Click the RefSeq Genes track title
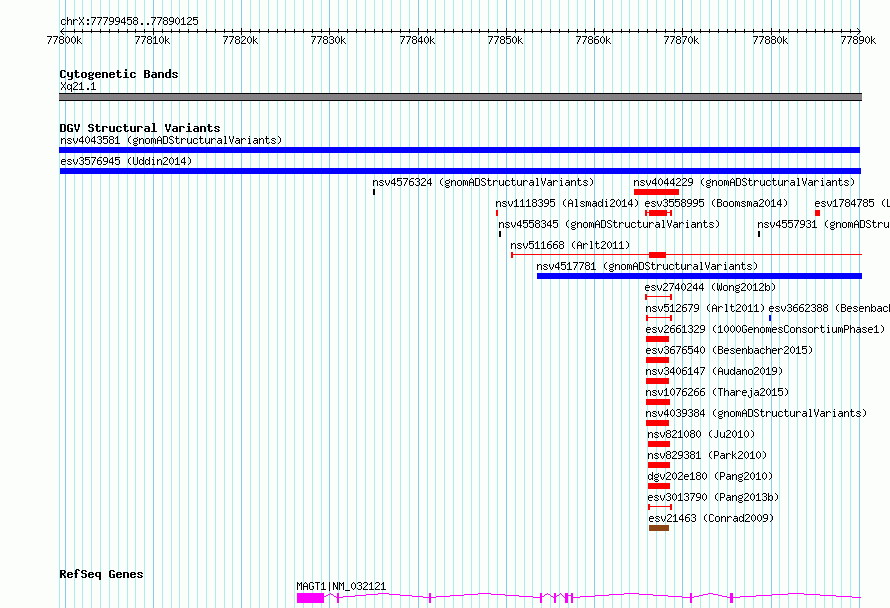This screenshot has width=890, height=608. coord(101,574)
